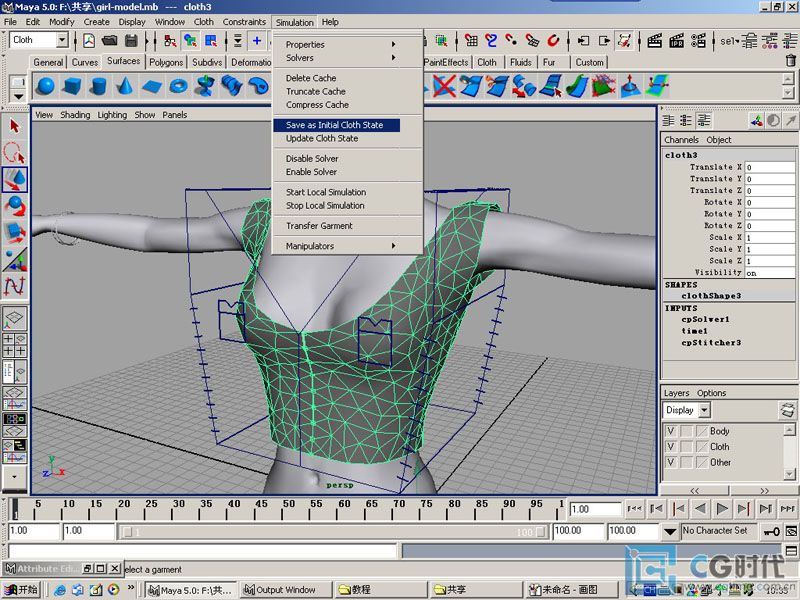Create a NURBS cube from the shelf
The image size is (800, 600).
pos(72,85)
